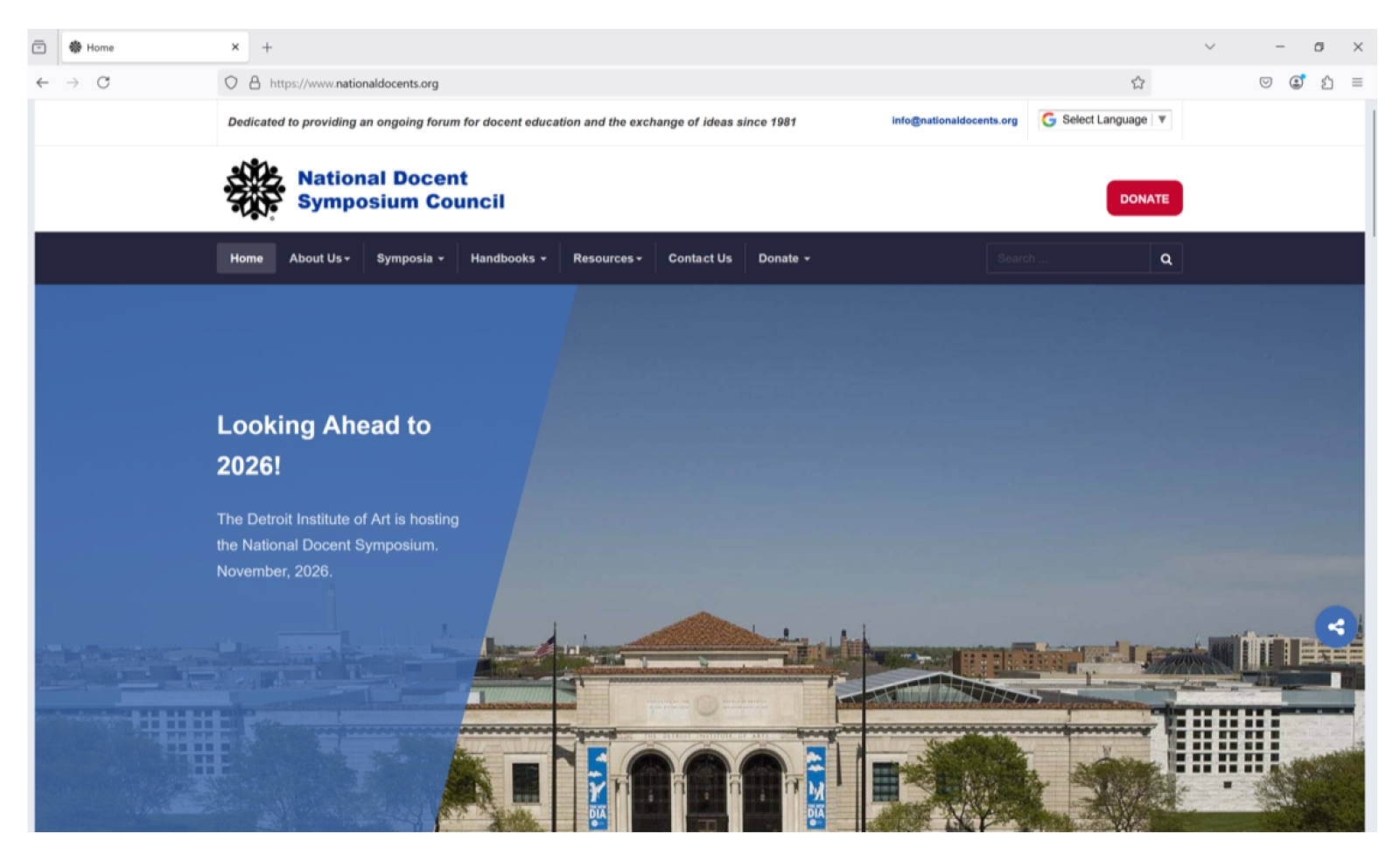Click the red DONATE button
The height and width of the screenshot is (861, 1400).
click(1144, 199)
